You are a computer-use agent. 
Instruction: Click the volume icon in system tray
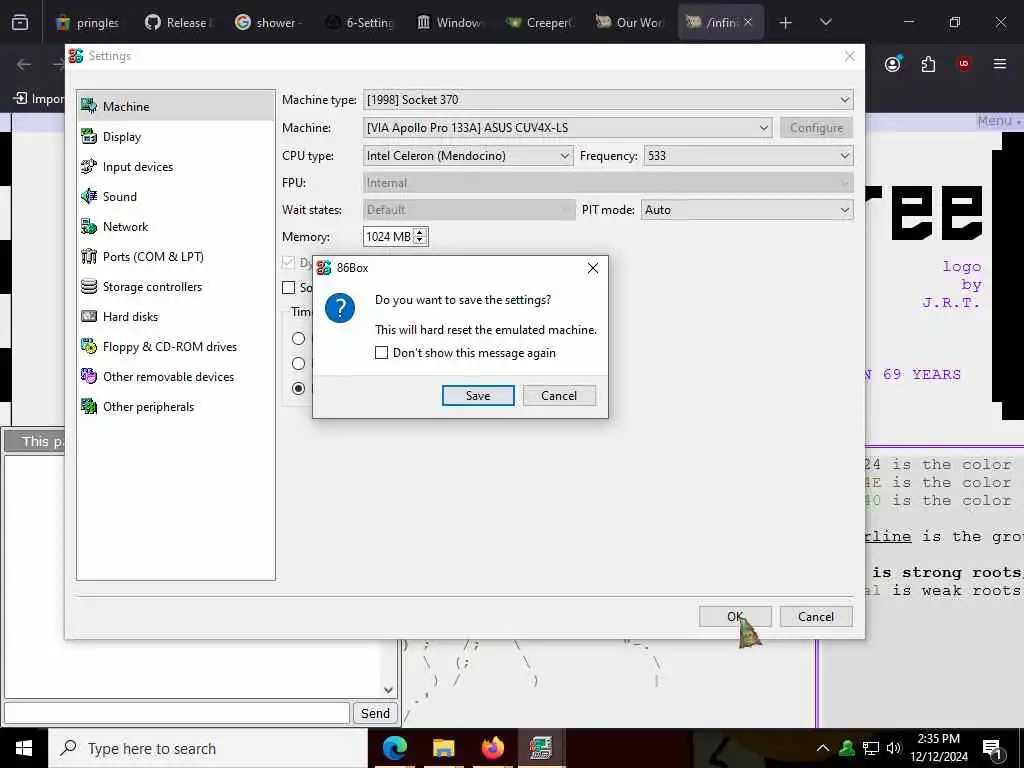pyautogui.click(x=894, y=748)
